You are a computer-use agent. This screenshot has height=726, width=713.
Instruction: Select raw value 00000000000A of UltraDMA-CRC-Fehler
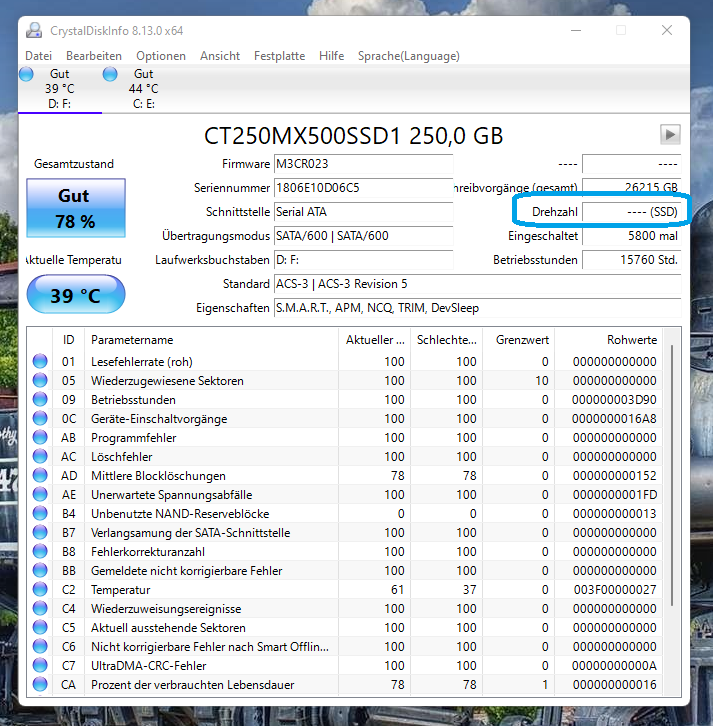click(614, 666)
